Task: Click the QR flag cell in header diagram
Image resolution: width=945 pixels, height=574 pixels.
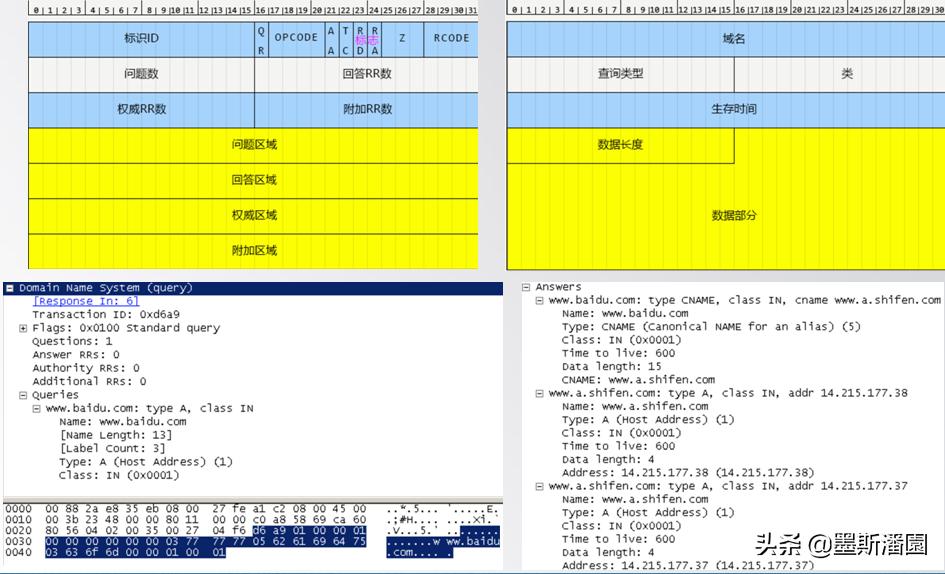Action: [x=261, y=39]
